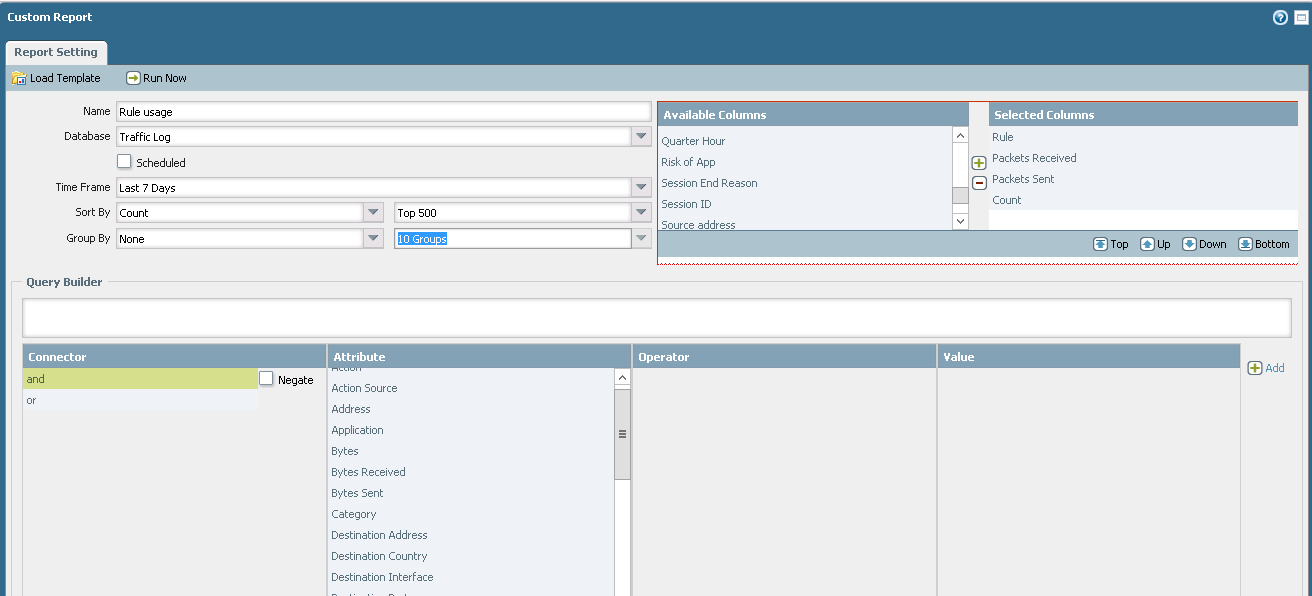The image size is (1312, 596).
Task: Switch to the Report Setting tab
Action: [56, 53]
